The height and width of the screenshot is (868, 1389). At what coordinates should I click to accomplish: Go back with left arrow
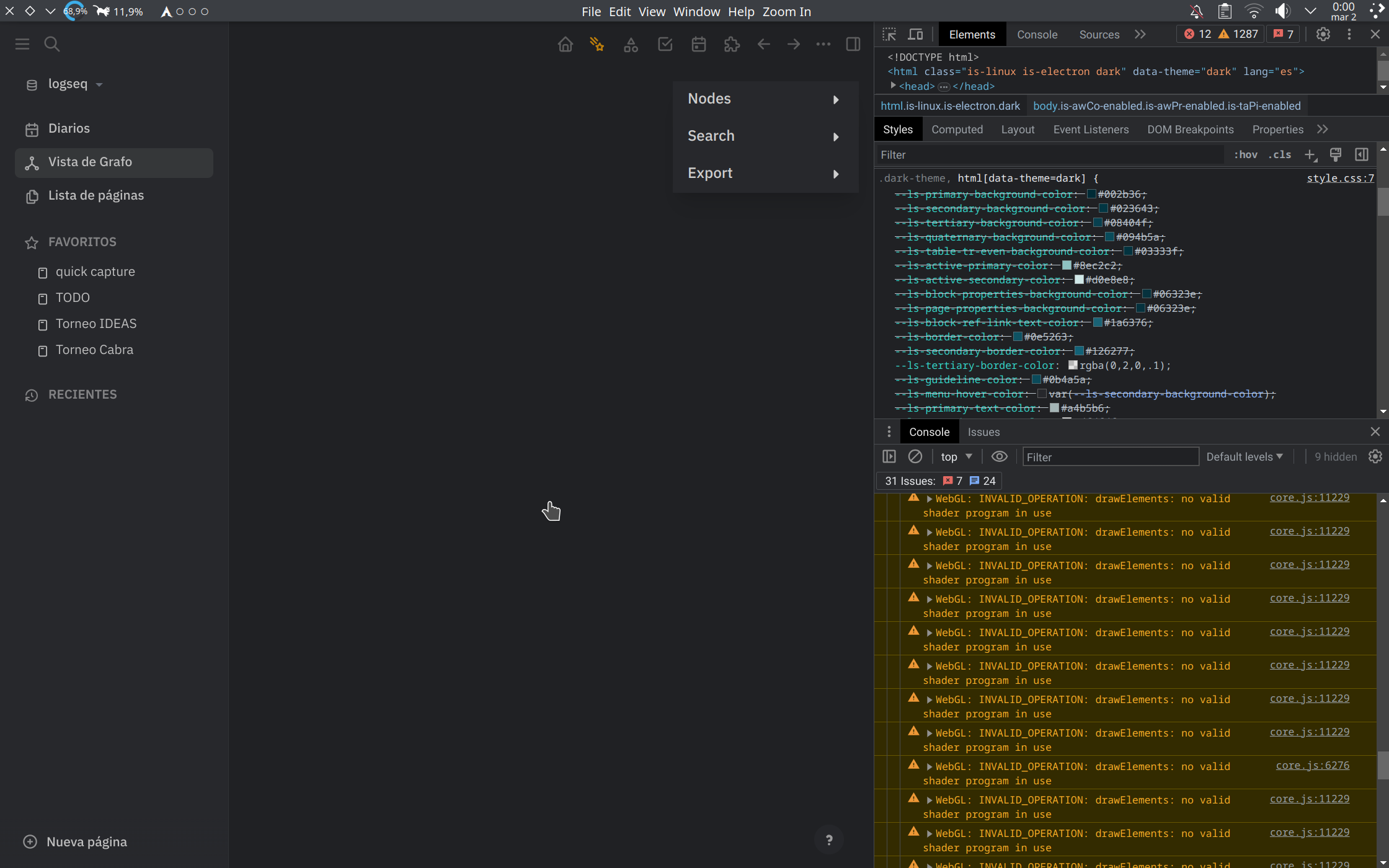tap(764, 44)
